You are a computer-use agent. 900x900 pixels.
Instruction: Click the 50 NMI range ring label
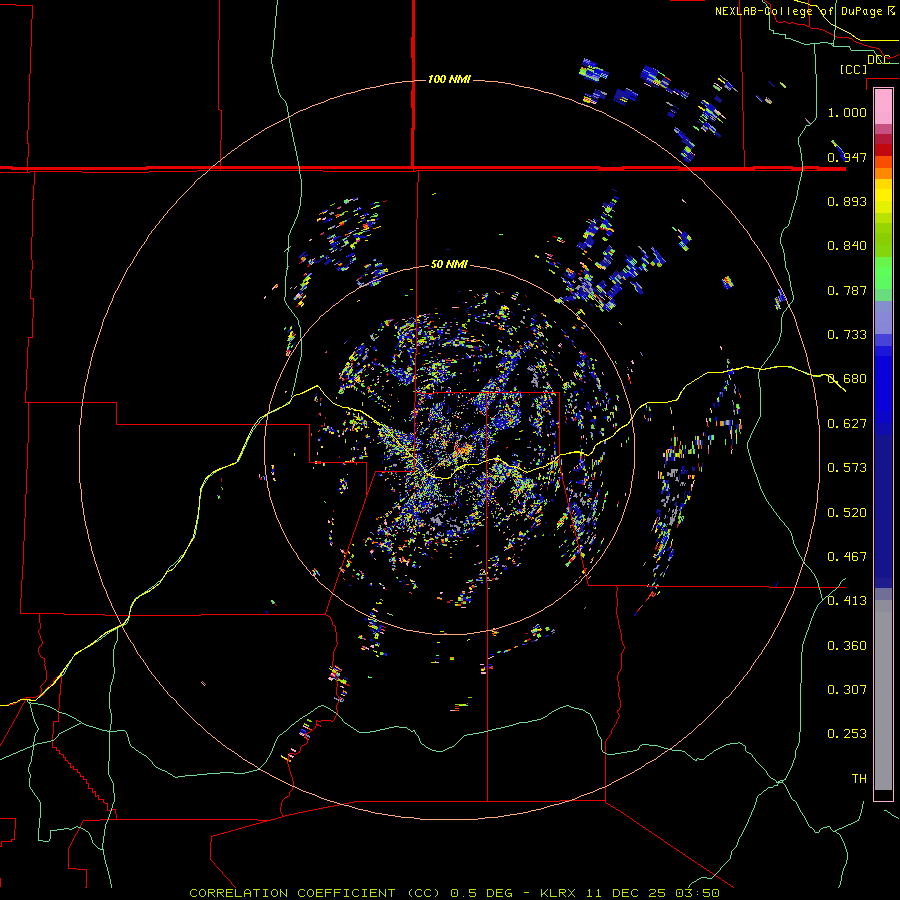pyautogui.click(x=449, y=264)
